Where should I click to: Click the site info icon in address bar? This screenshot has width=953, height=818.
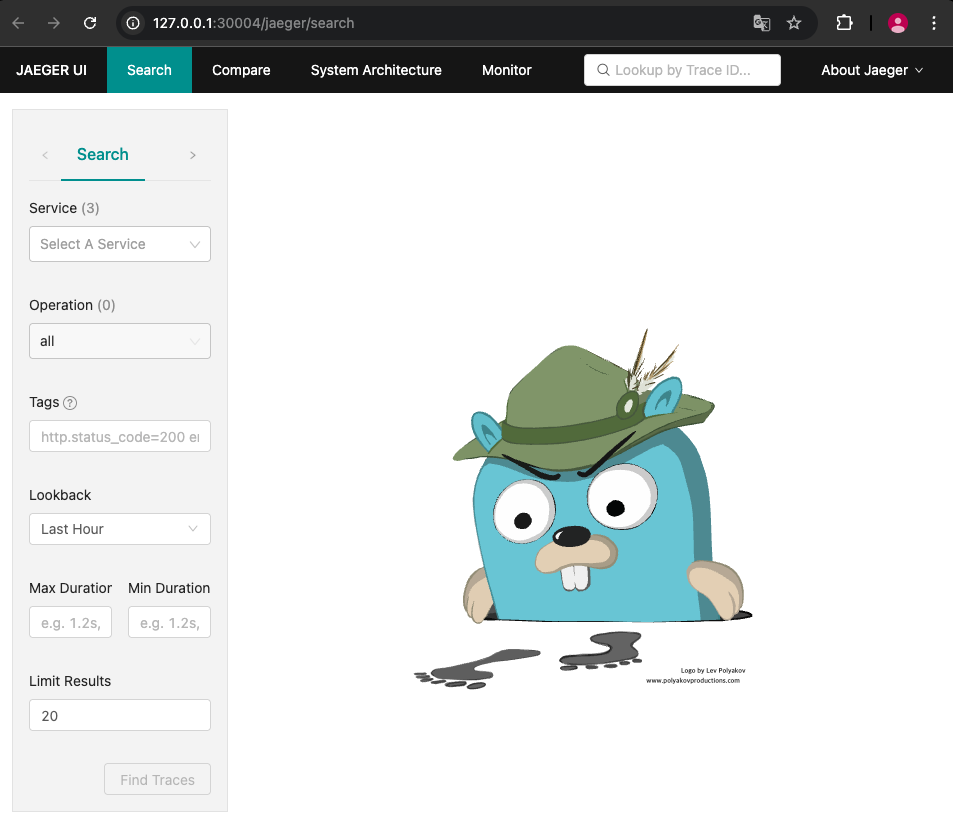pos(132,23)
